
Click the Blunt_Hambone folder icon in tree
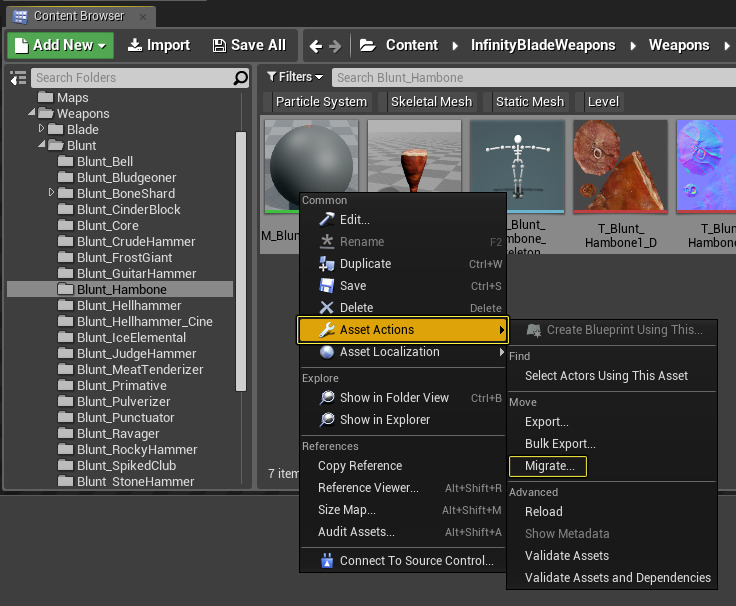[x=66, y=289]
